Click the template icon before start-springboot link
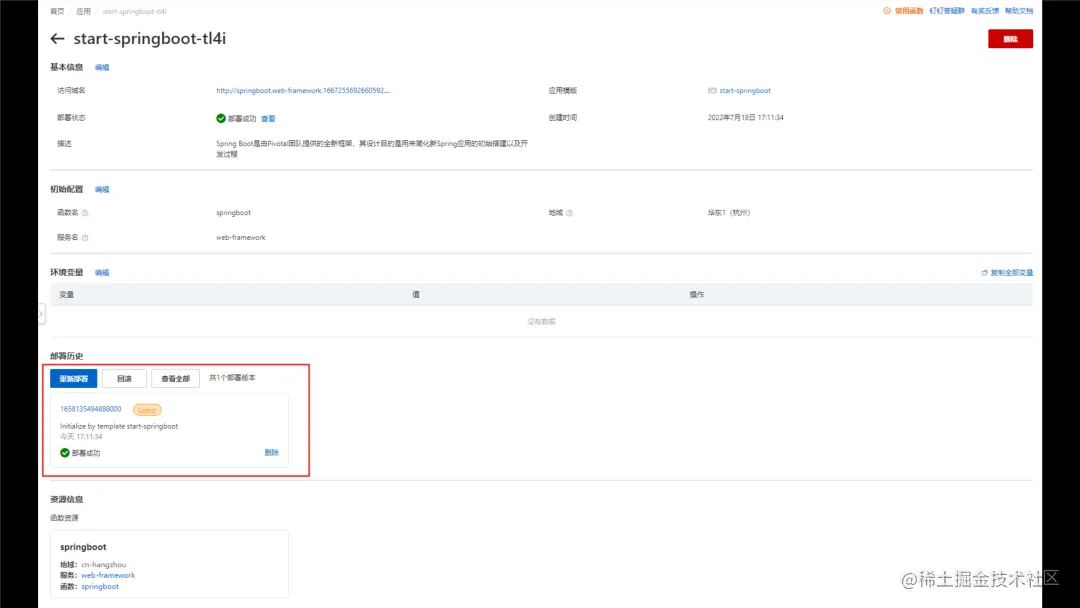The height and width of the screenshot is (608, 1080). tap(712, 90)
